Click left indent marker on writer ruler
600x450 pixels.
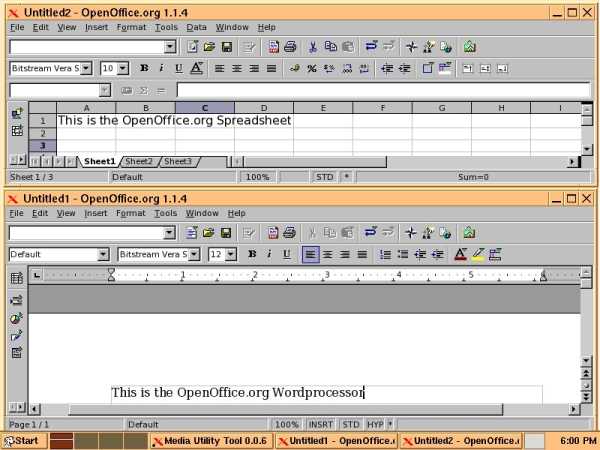[111, 274]
